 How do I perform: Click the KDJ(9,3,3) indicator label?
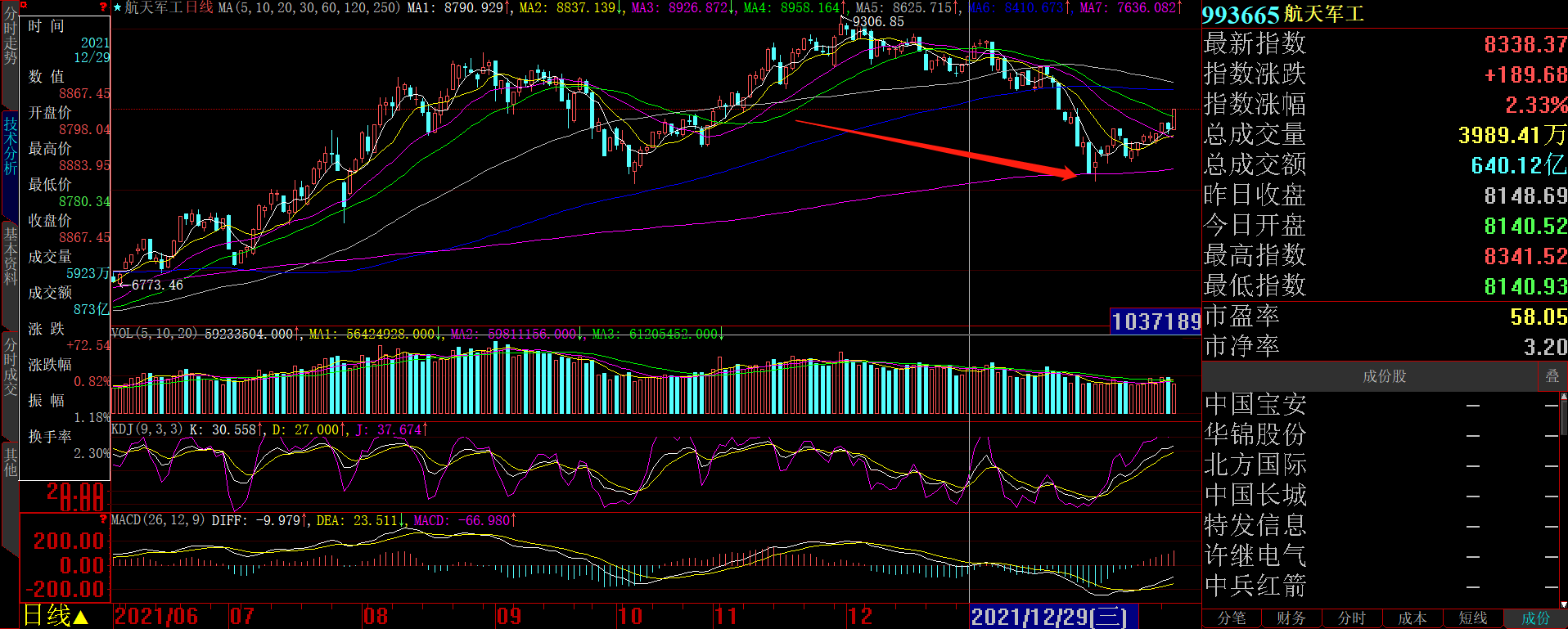click(x=147, y=429)
